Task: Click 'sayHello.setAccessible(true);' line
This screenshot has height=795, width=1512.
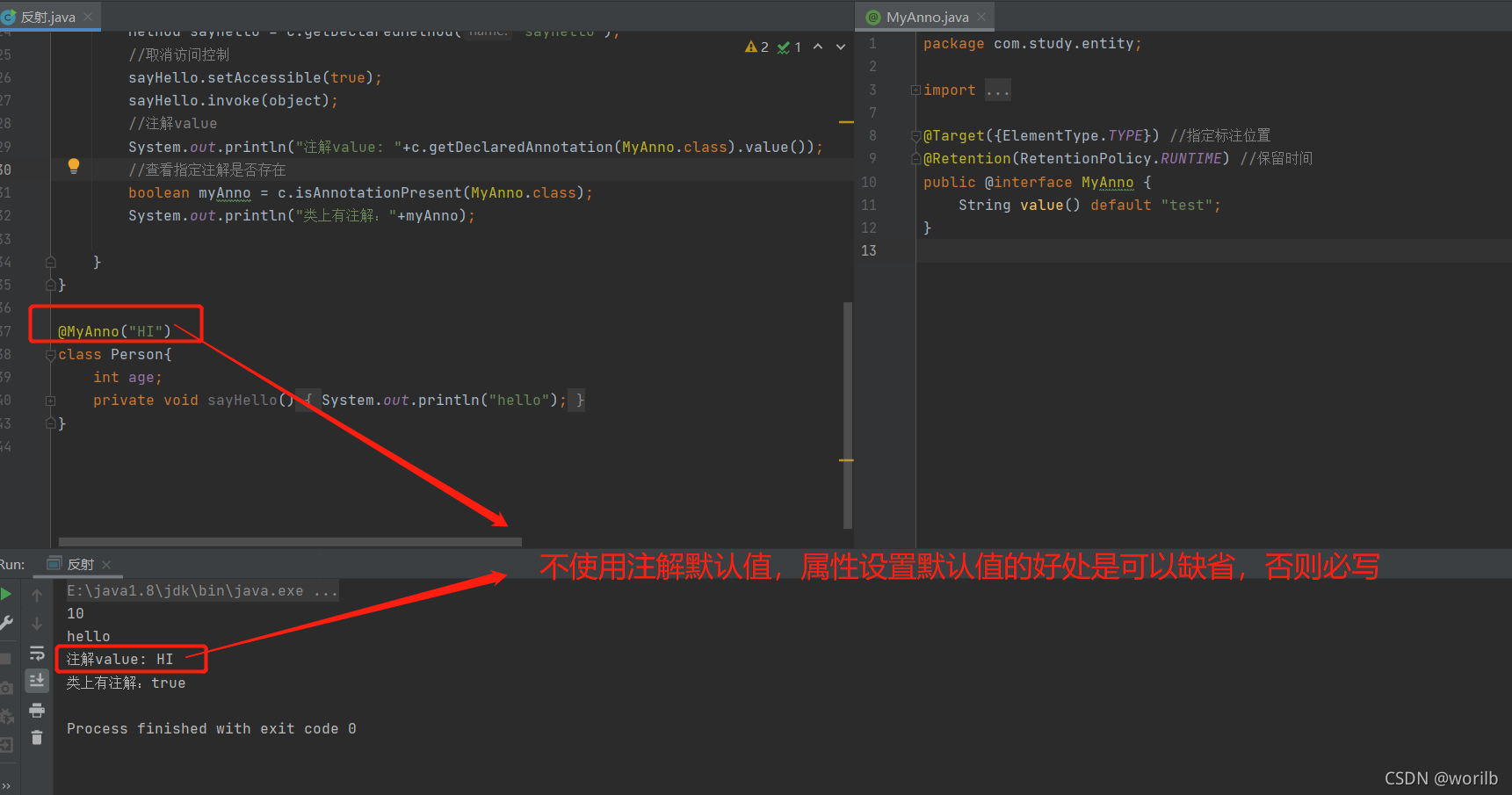Action: pyautogui.click(x=255, y=77)
